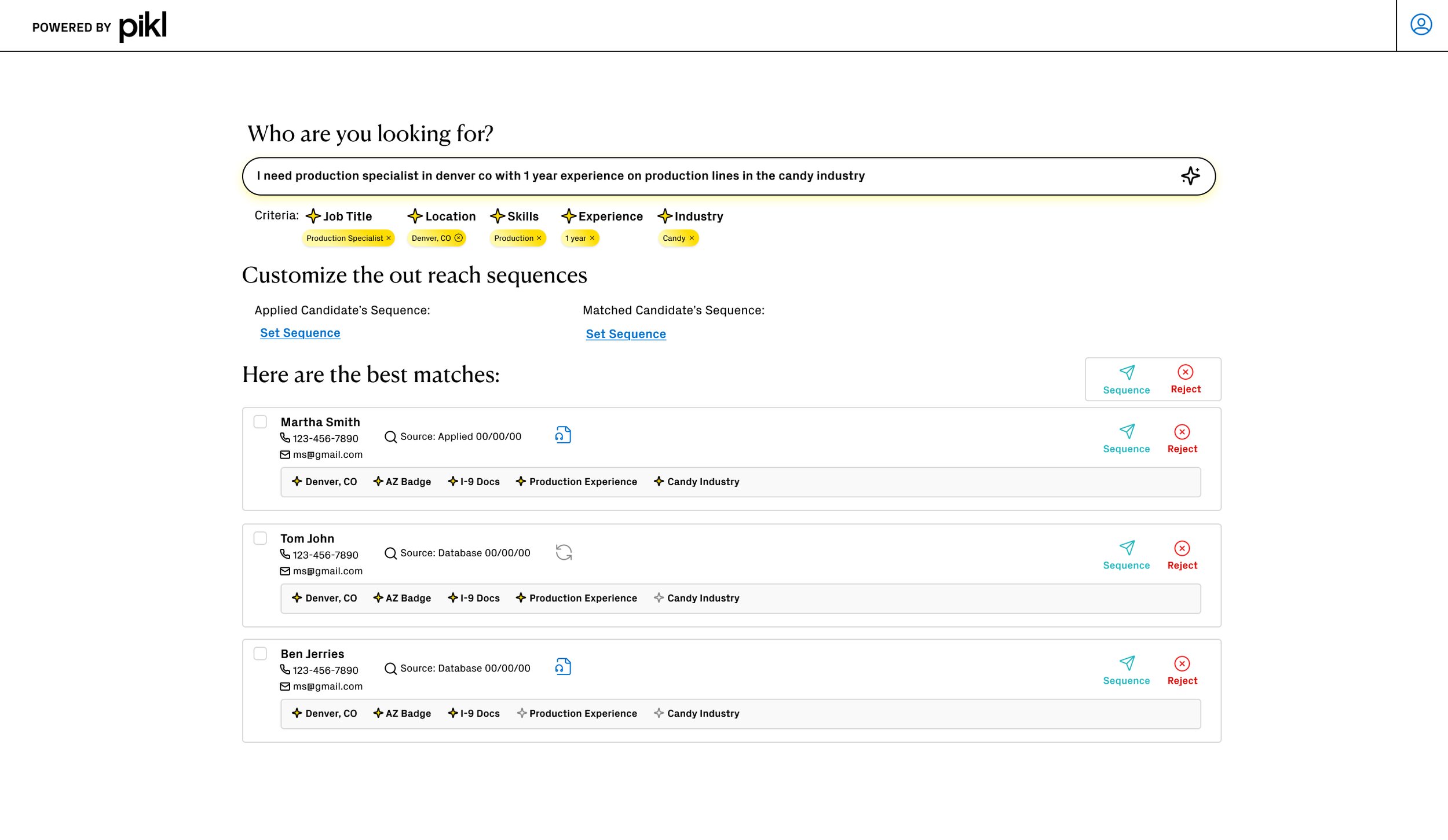This screenshot has height=840, width=1448.
Task: Open the user profile icon
Action: pos(1420,25)
